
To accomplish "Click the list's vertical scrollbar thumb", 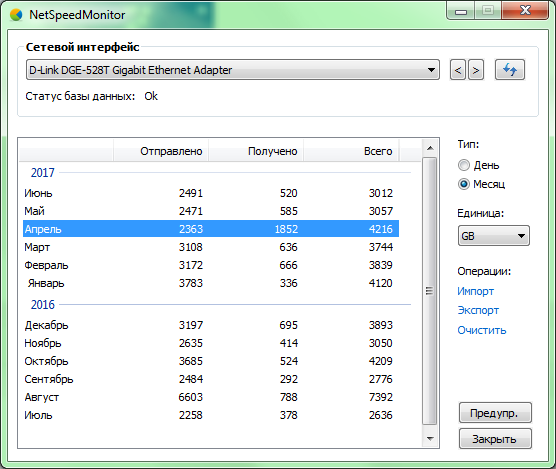I will [x=430, y=291].
